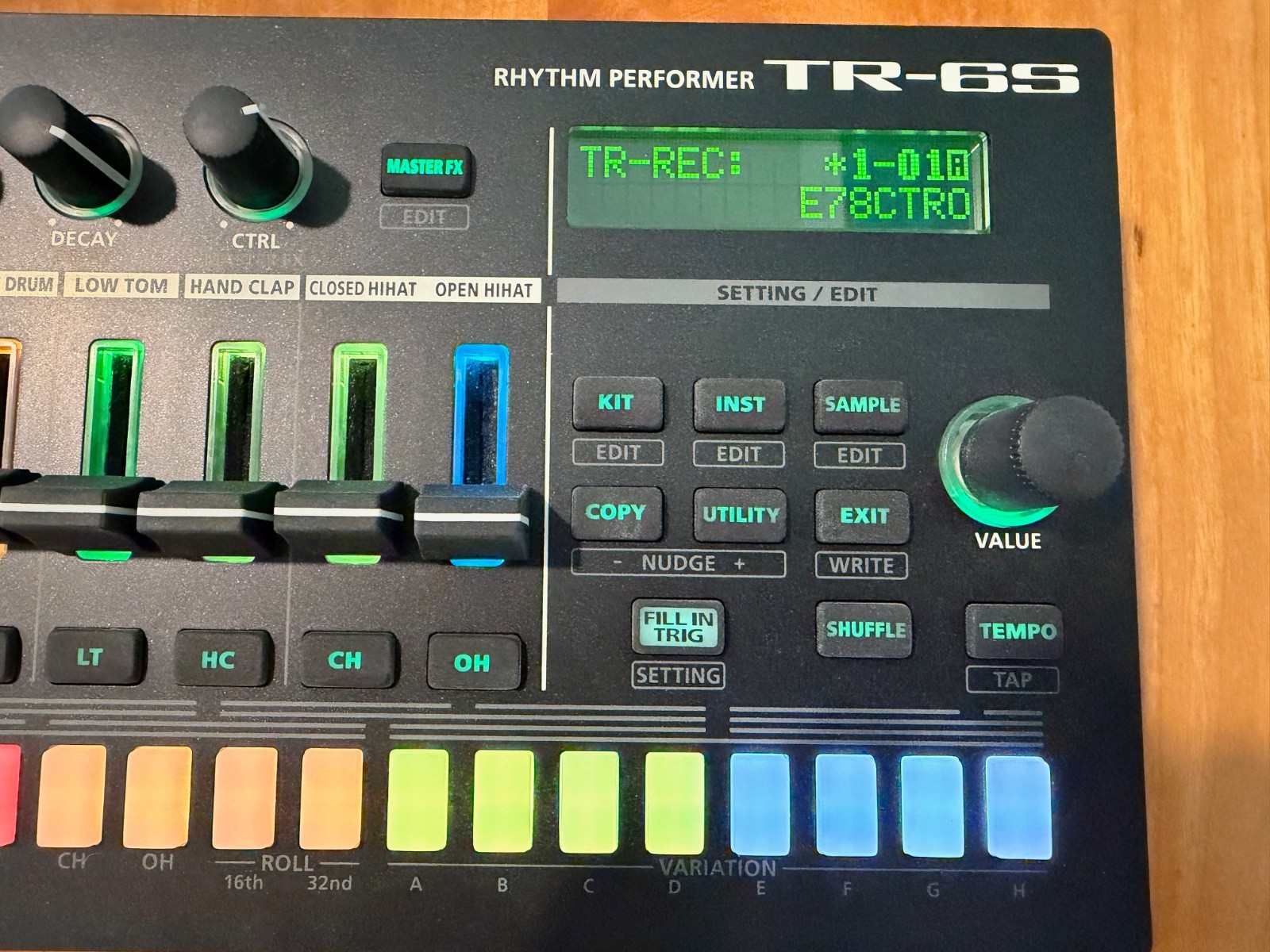
Task: Click the CLOSED HIHAT channel label
Action: tap(363, 289)
